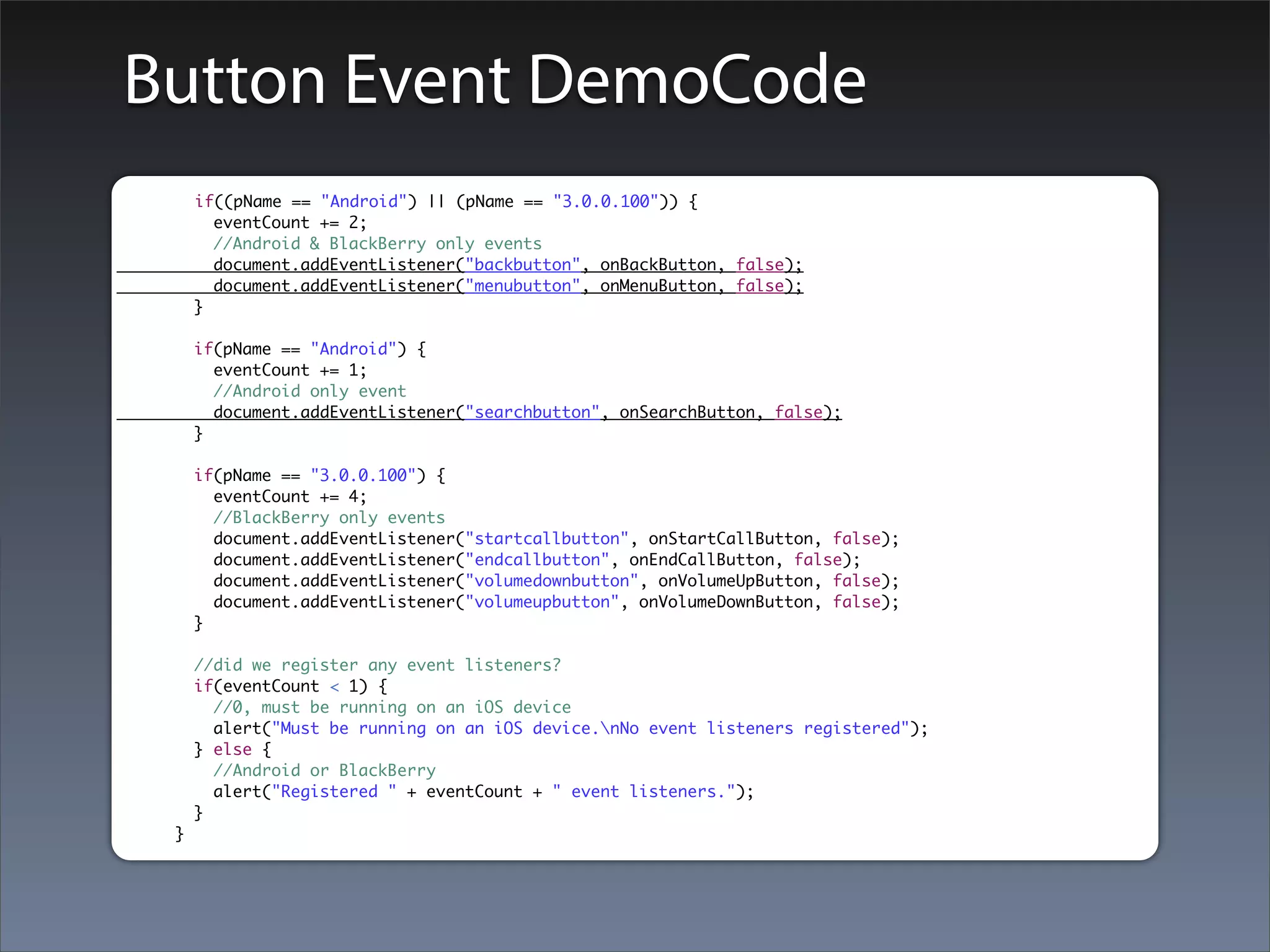Viewport: 1270px width, 952px height.
Task: Click the comment "//BlackBerry only events"
Action: (329, 518)
